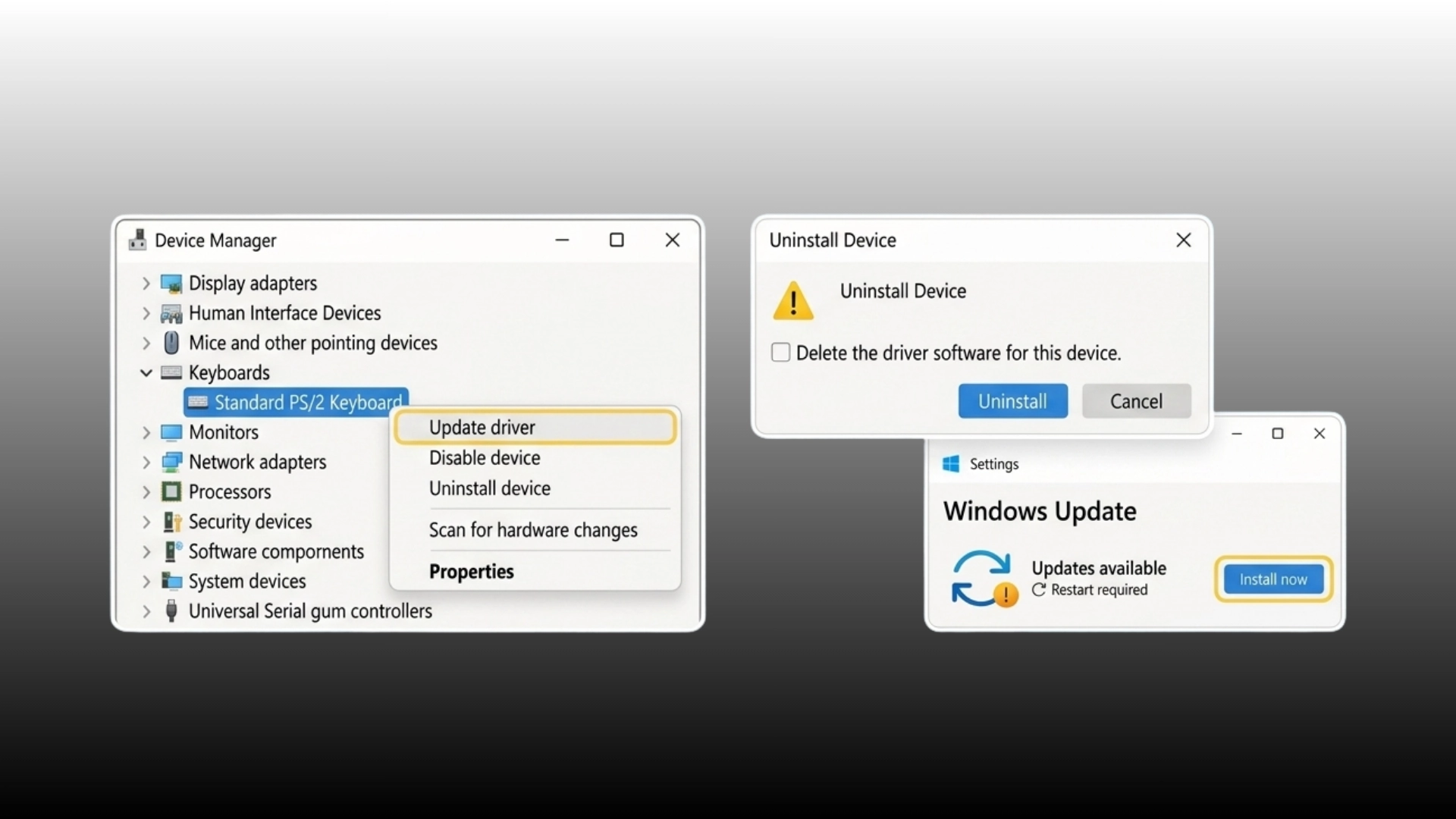This screenshot has height=819, width=1456.
Task: Click Cancel in Uninstall Device dialog
Action: [x=1136, y=401]
